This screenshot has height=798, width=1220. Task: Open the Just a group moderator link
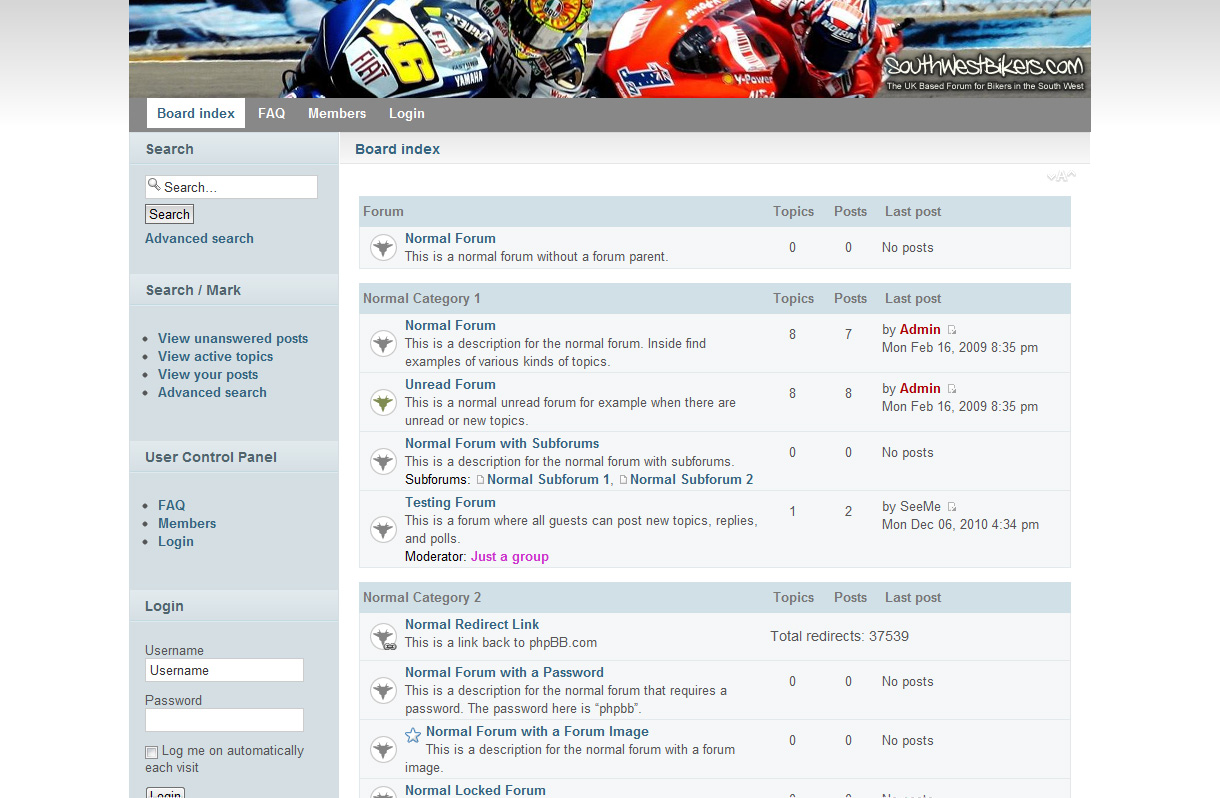tap(509, 556)
